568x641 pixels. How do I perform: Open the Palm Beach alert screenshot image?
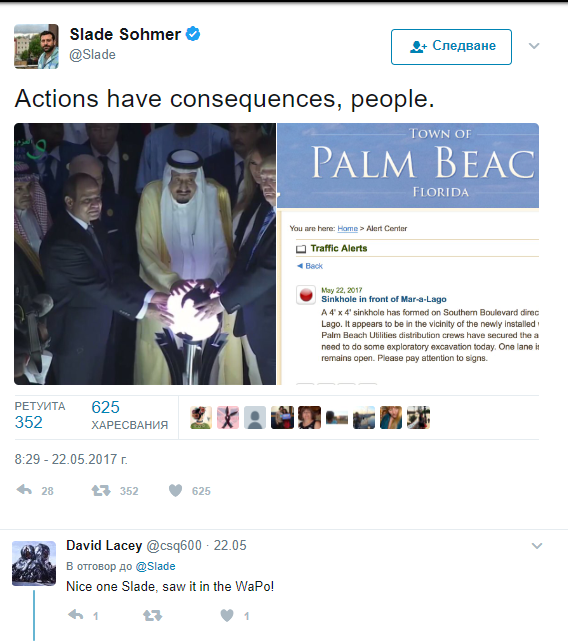point(408,254)
